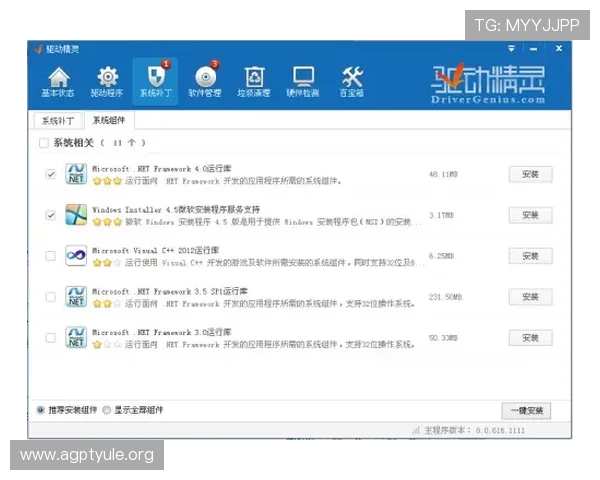Click the .NET Framework 4.0 icon
600x480 pixels.
[76, 174]
